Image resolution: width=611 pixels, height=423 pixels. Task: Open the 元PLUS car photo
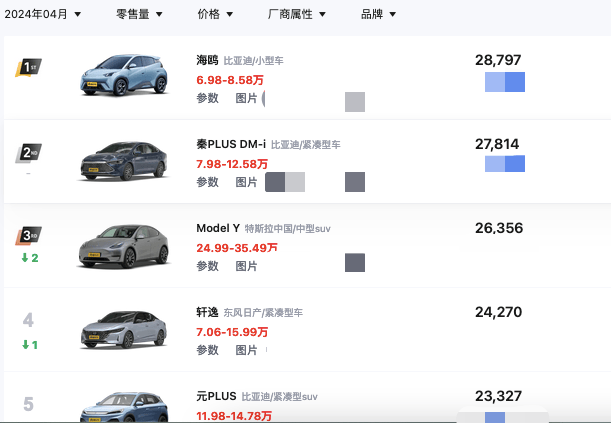coord(124,407)
